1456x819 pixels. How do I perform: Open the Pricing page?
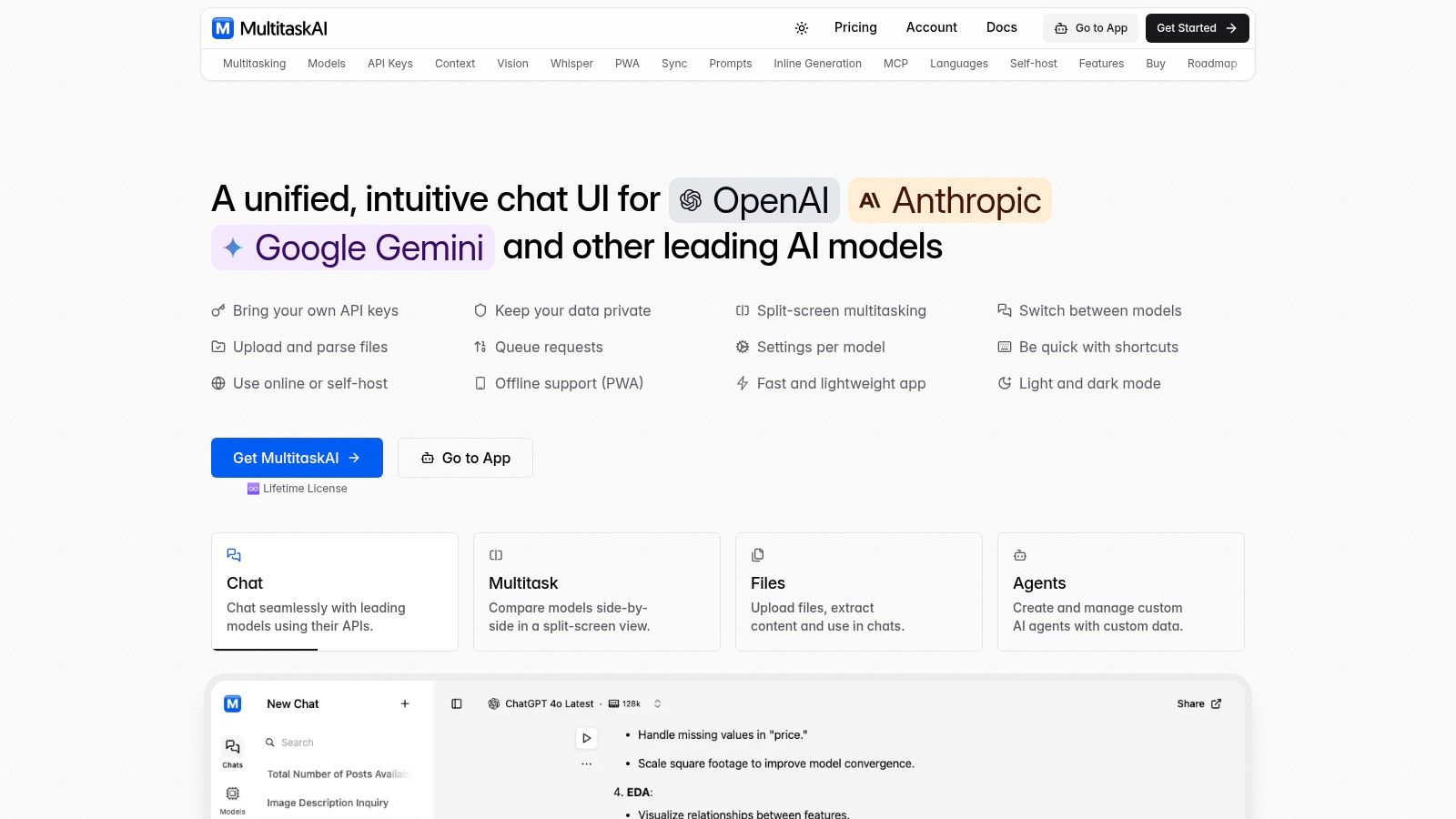[855, 27]
